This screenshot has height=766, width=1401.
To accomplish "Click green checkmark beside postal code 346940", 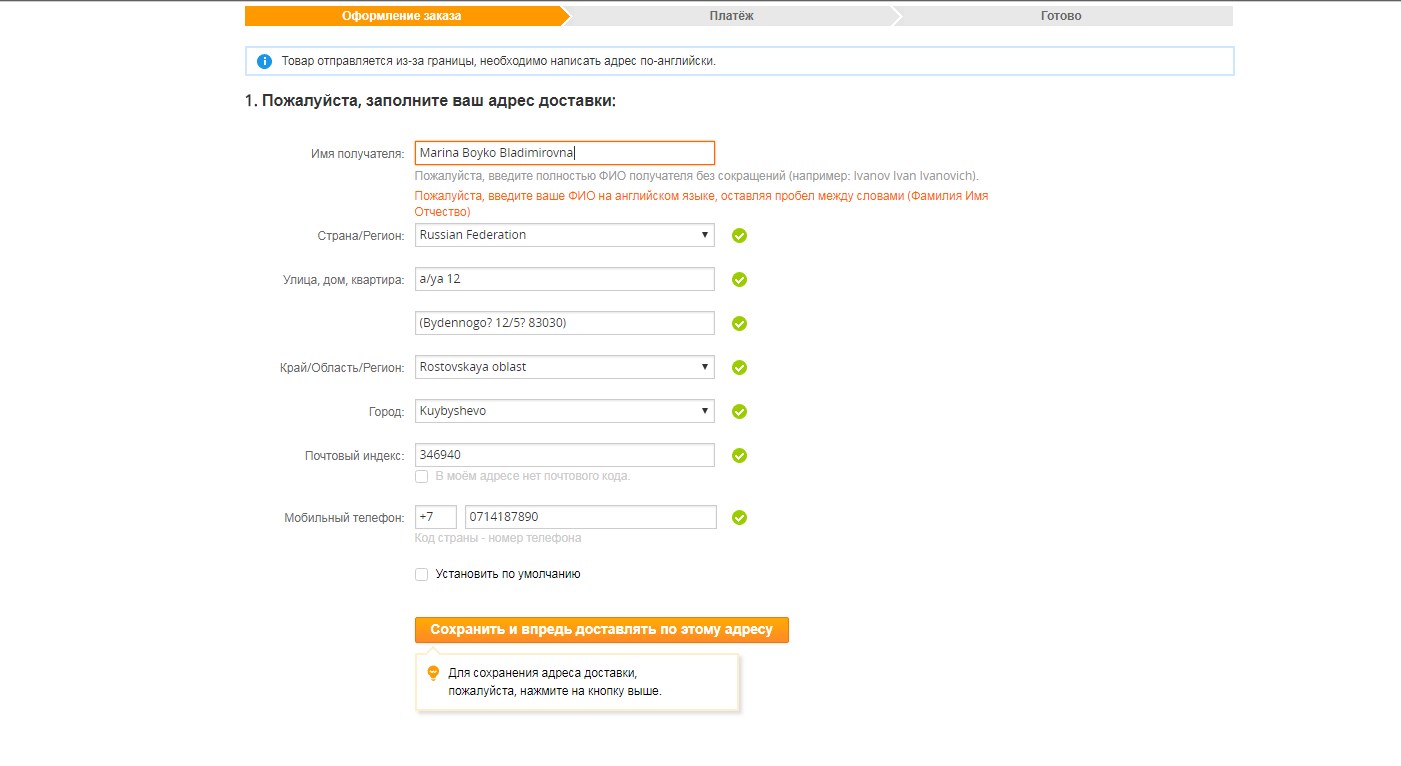I will (x=739, y=456).
